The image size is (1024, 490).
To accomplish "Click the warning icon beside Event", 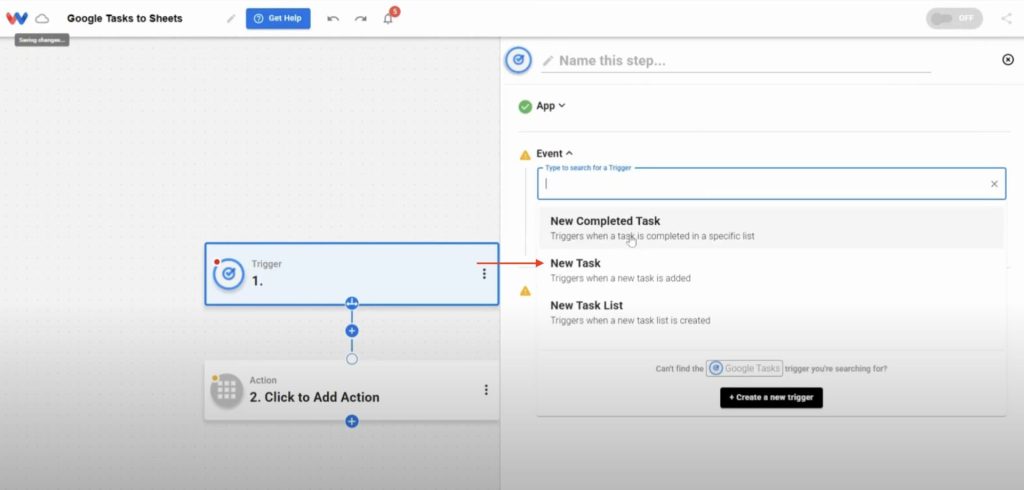I will coord(525,155).
